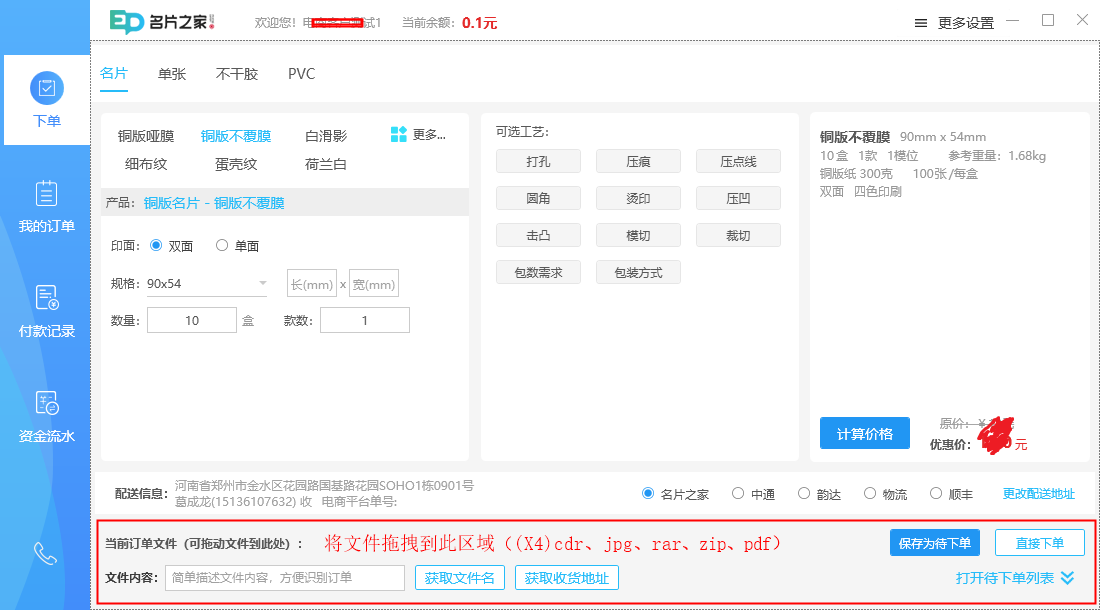This screenshot has width=1100, height=610.
Task: Select the 铜版不覆膜 material
Action: point(236,136)
